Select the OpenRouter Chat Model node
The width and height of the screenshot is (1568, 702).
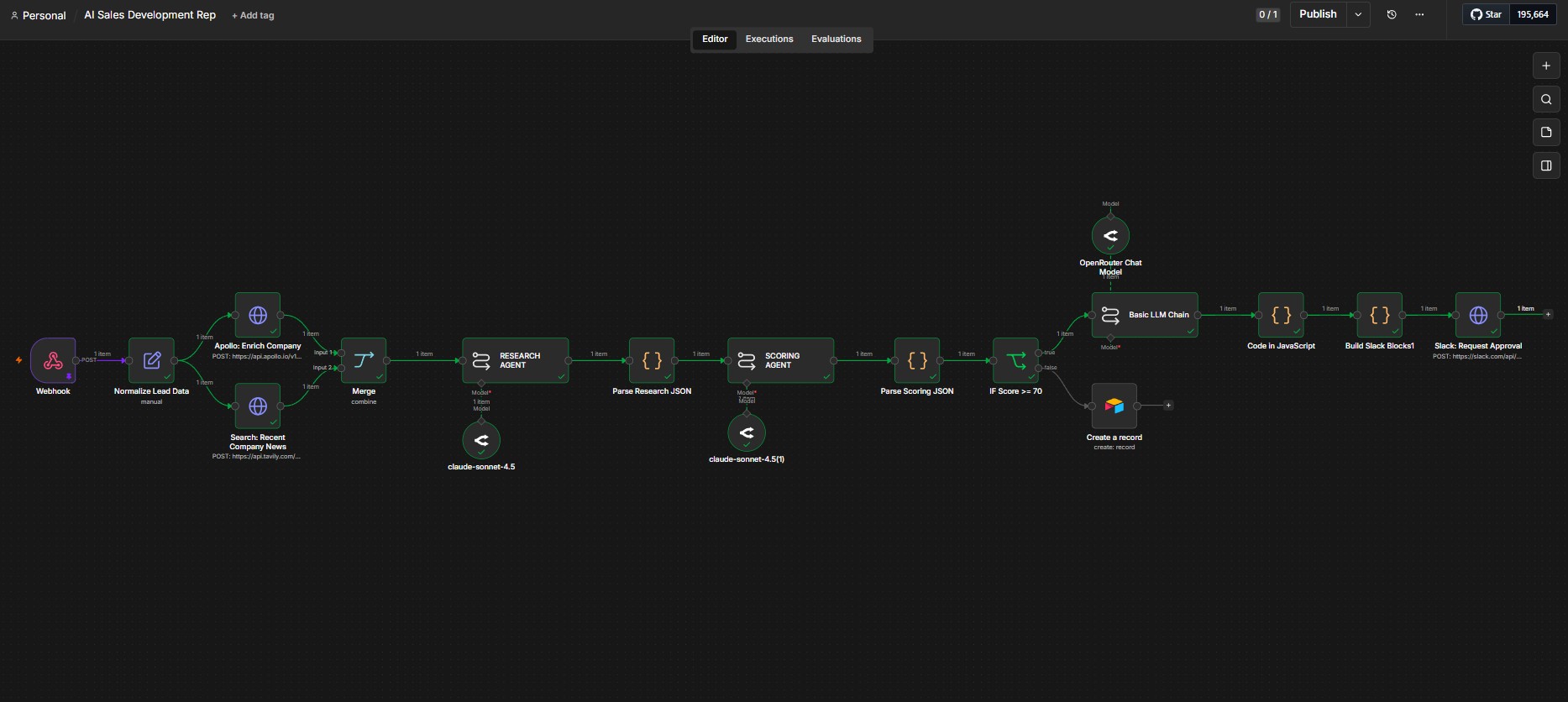click(1110, 236)
